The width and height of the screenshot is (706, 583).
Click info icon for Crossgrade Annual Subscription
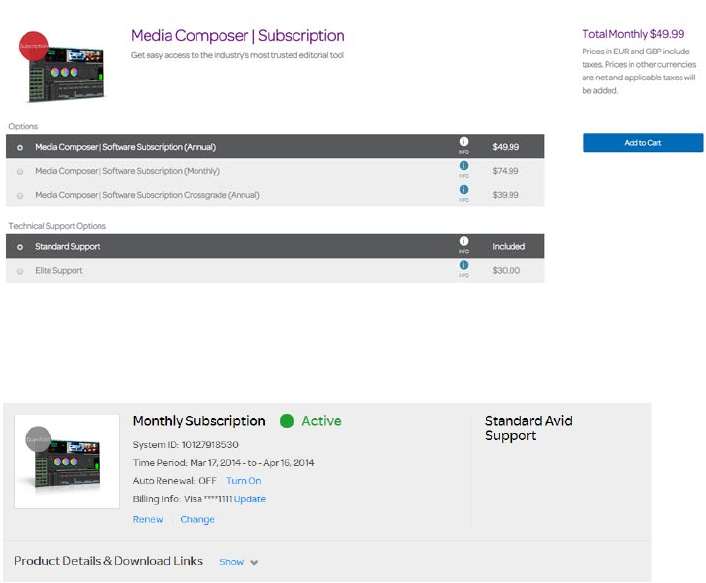[x=464, y=190]
